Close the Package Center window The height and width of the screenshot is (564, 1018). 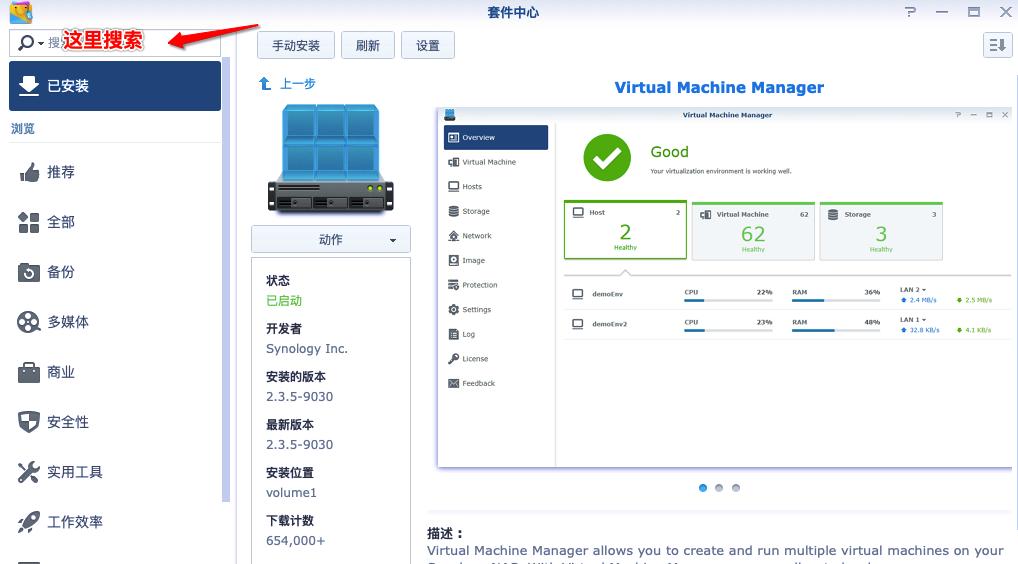[x=1005, y=12]
